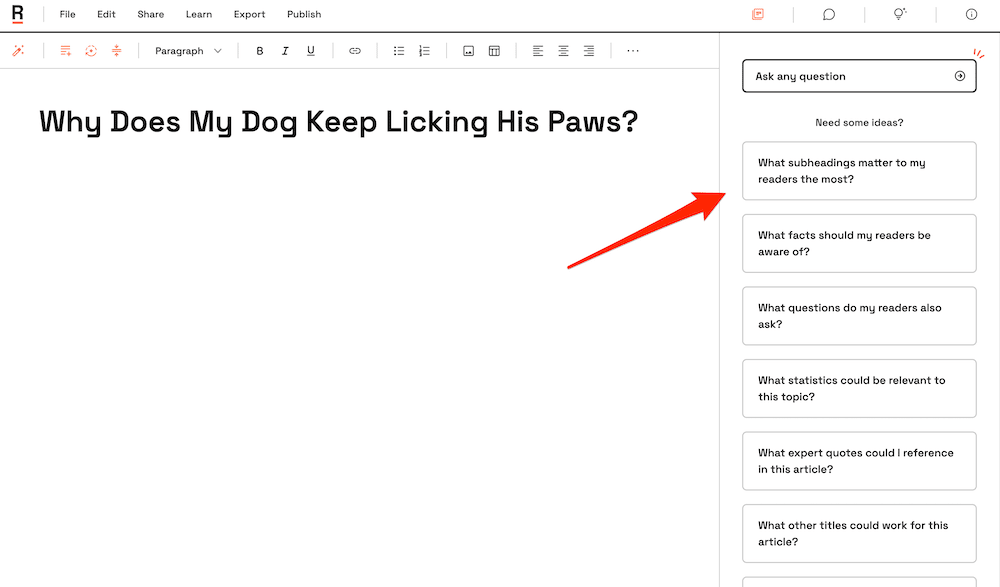Click the orange line with up-down arrows icon
Image resolution: width=1000 pixels, height=587 pixels.
tap(116, 50)
